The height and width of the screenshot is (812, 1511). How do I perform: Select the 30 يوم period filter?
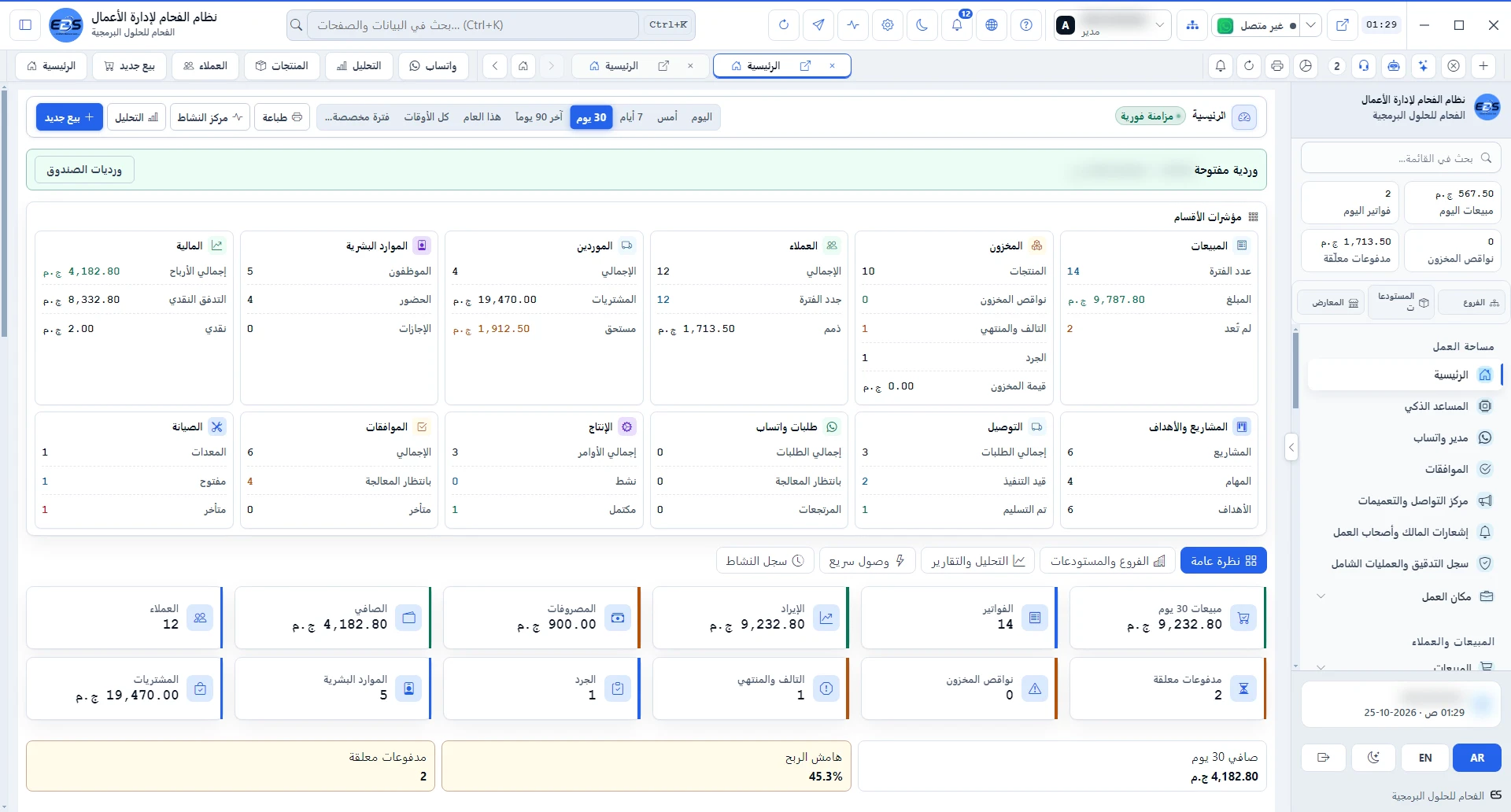591,117
